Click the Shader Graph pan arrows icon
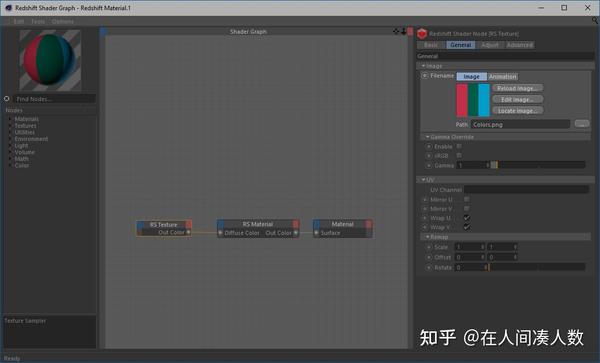The height and width of the screenshot is (363, 600). click(x=396, y=31)
